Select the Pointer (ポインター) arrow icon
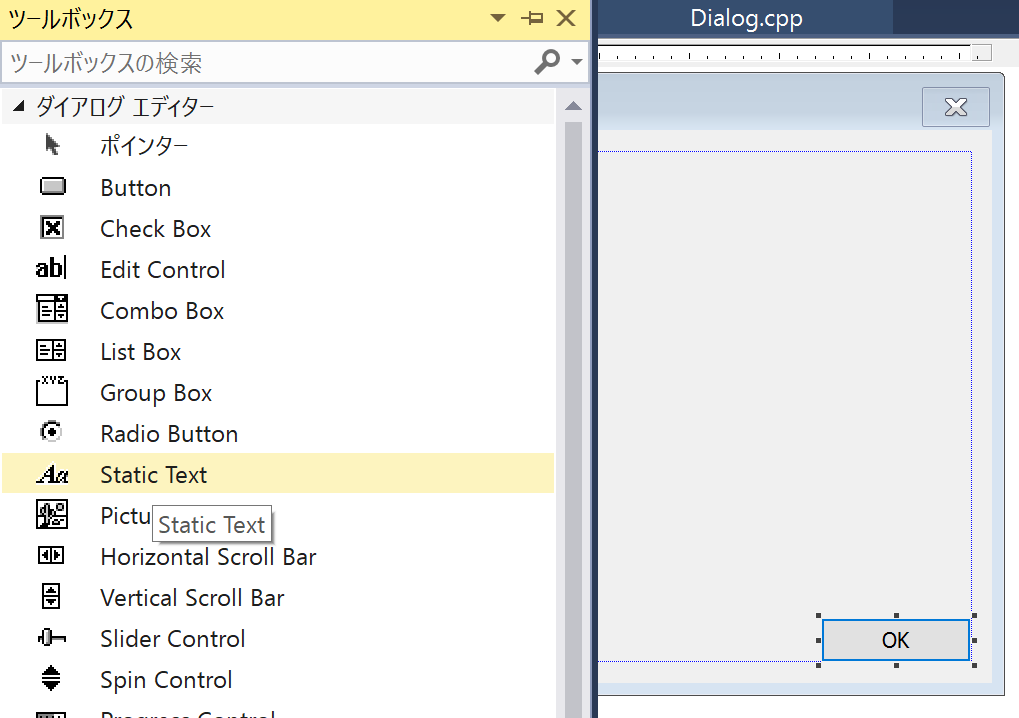 (52, 145)
